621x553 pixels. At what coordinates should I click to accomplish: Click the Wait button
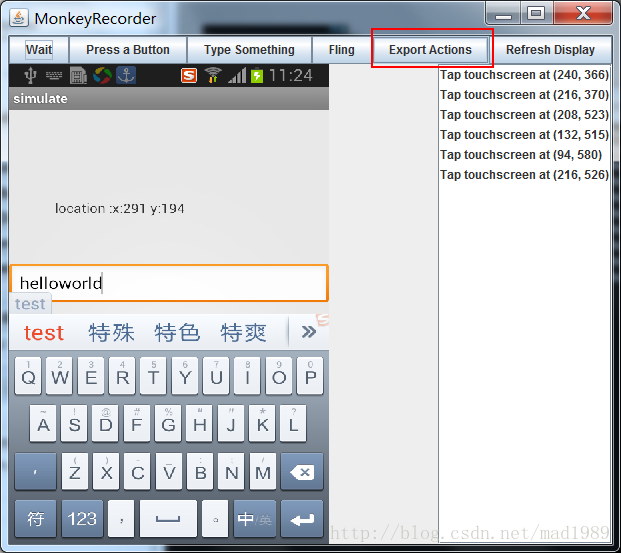39,50
